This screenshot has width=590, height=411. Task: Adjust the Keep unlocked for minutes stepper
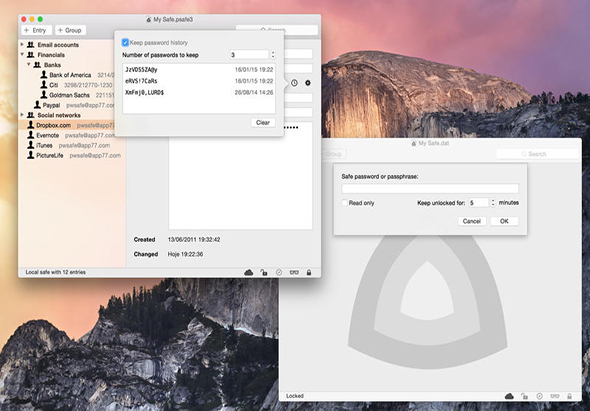tap(493, 203)
